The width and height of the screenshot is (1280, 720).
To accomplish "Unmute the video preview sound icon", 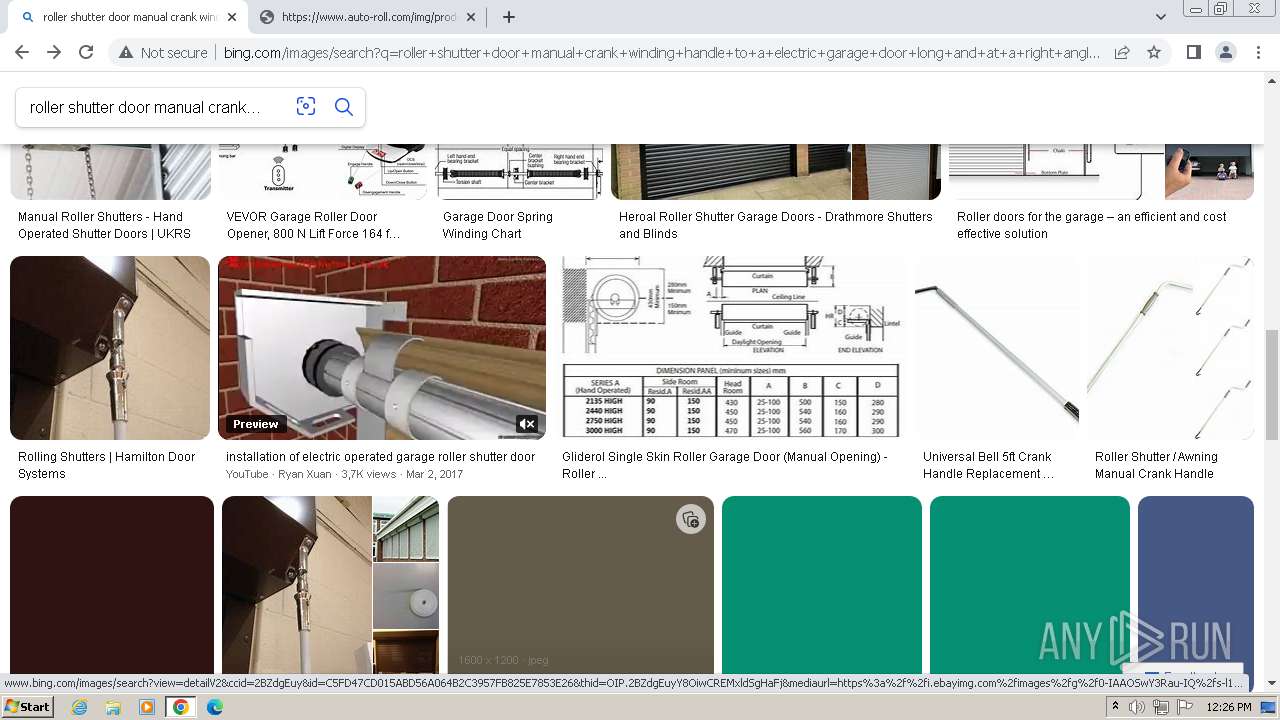I will coord(527,424).
